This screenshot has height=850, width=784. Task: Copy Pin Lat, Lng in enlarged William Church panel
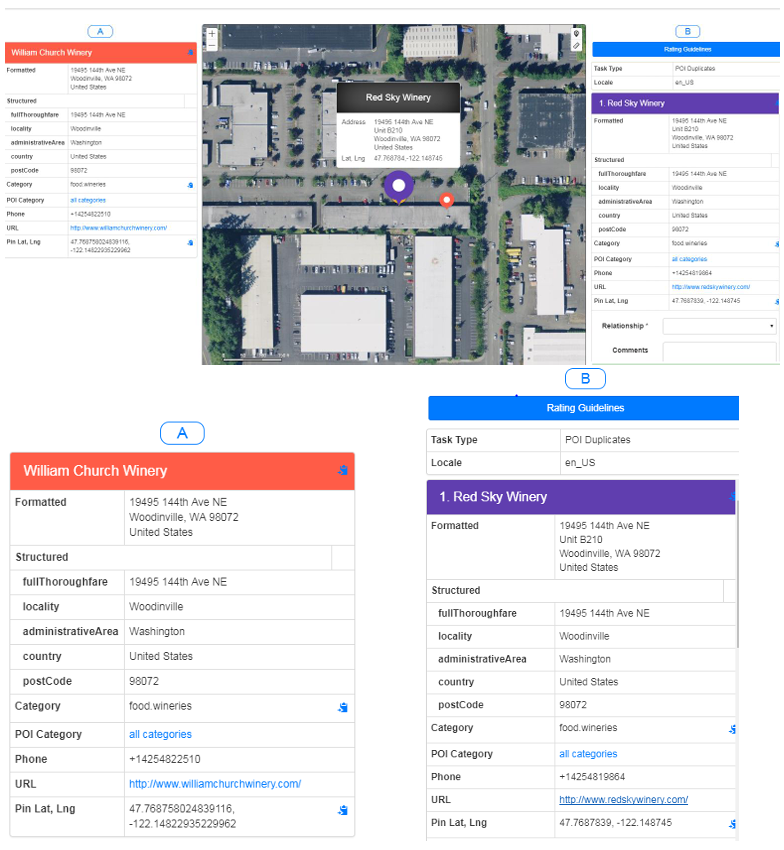pyautogui.click(x=343, y=810)
